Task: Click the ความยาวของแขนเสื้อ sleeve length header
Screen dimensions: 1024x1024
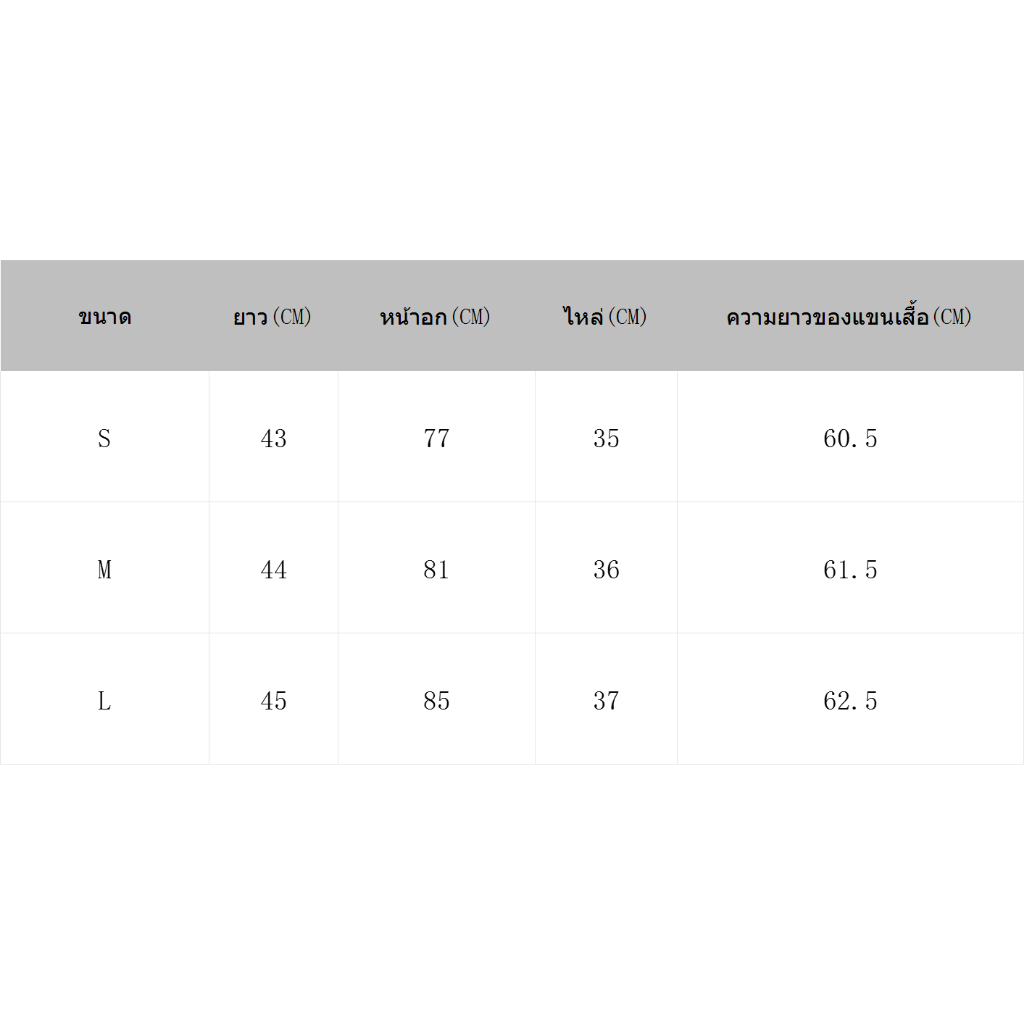Action: click(849, 316)
